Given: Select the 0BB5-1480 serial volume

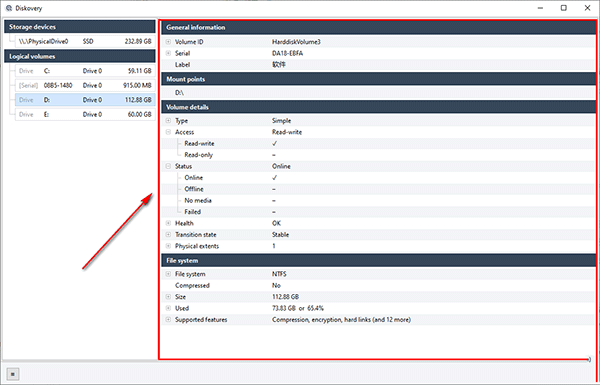Looking at the screenshot, I should 85,85.
